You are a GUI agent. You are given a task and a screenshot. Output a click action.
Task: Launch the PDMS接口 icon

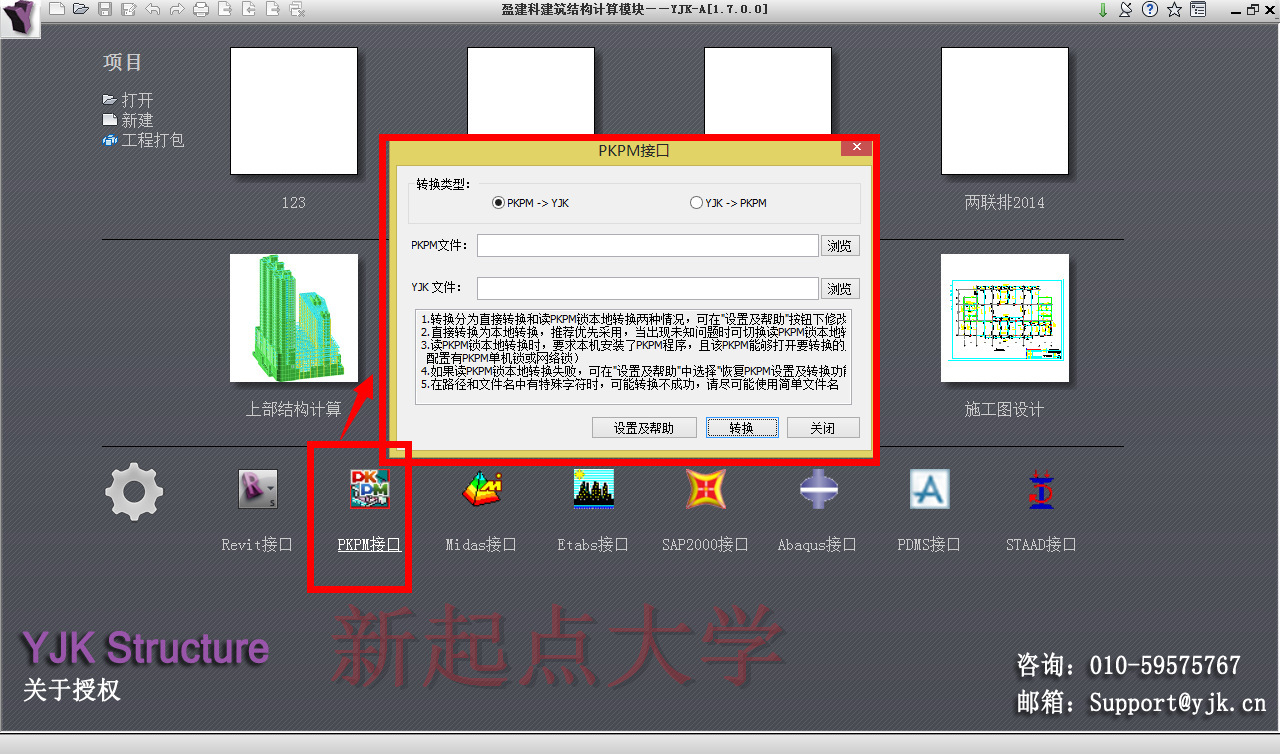(x=929, y=489)
